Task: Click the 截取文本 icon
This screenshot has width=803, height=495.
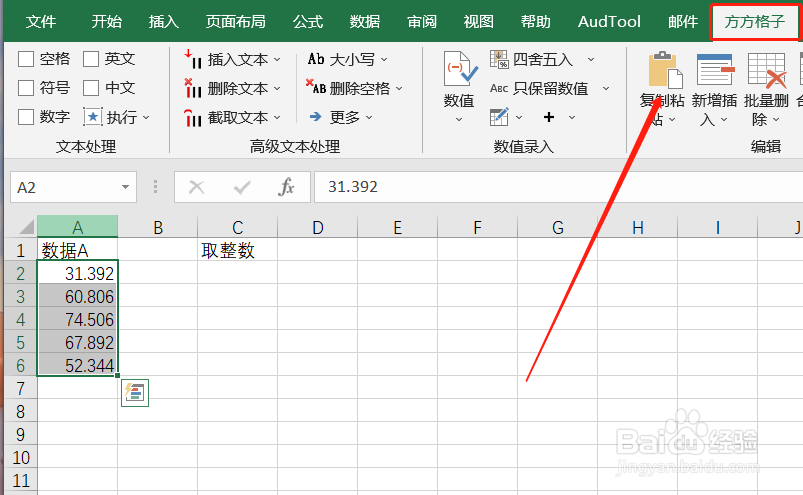Action: (193, 118)
